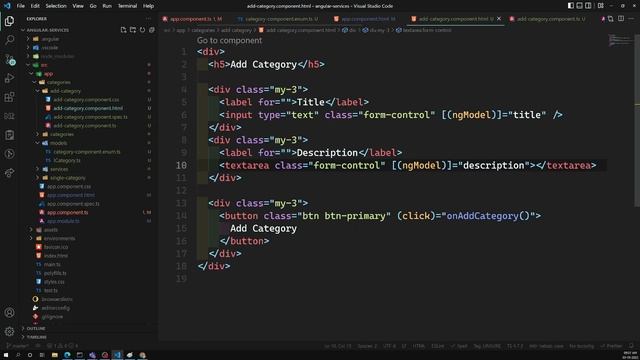
Task: Click New Folder icon in Explorer header
Action: (133, 30)
